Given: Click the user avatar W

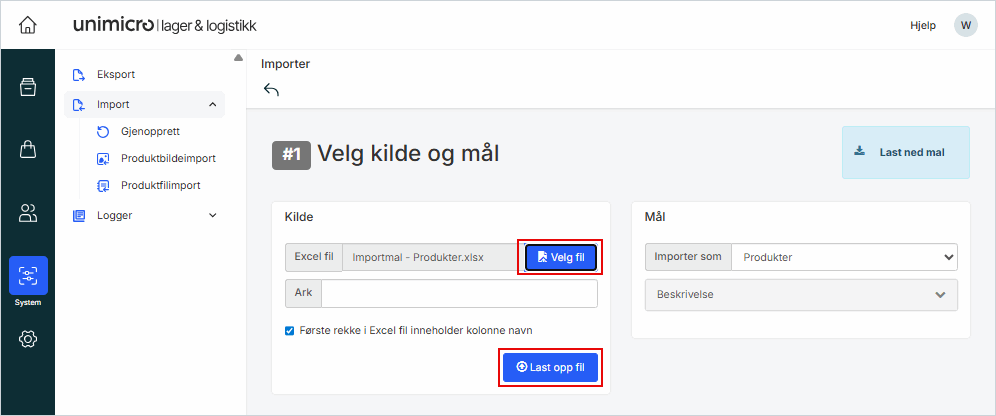Looking at the screenshot, I should coord(965,25).
